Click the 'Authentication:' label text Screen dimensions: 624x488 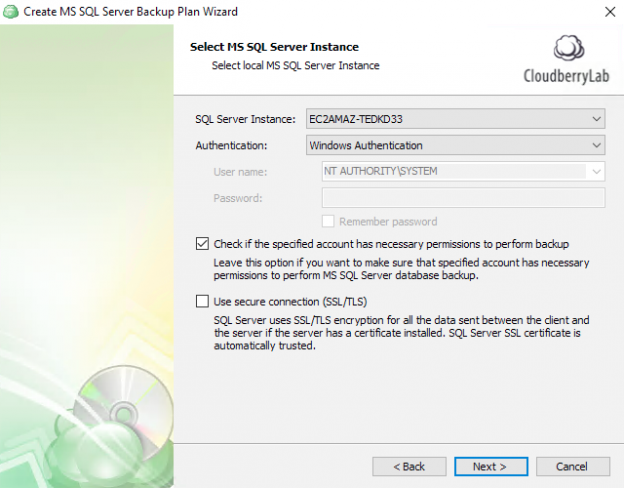232,146
